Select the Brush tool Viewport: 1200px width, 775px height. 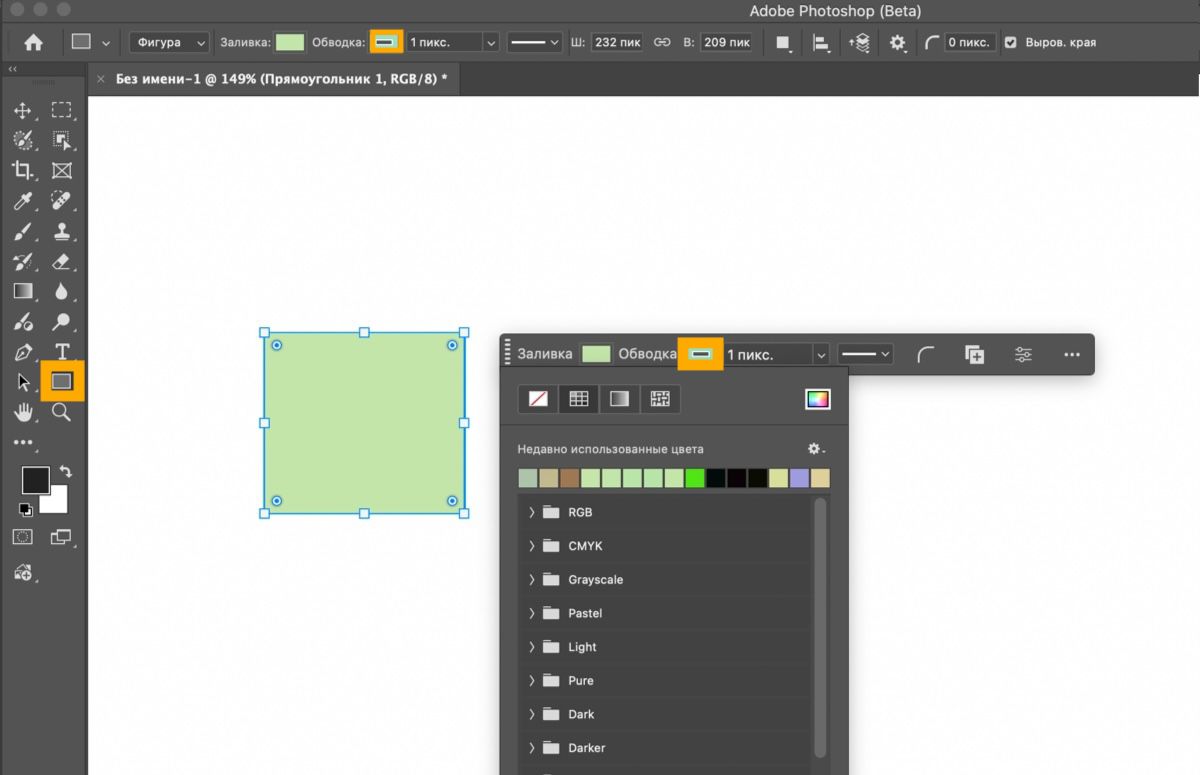(23, 232)
